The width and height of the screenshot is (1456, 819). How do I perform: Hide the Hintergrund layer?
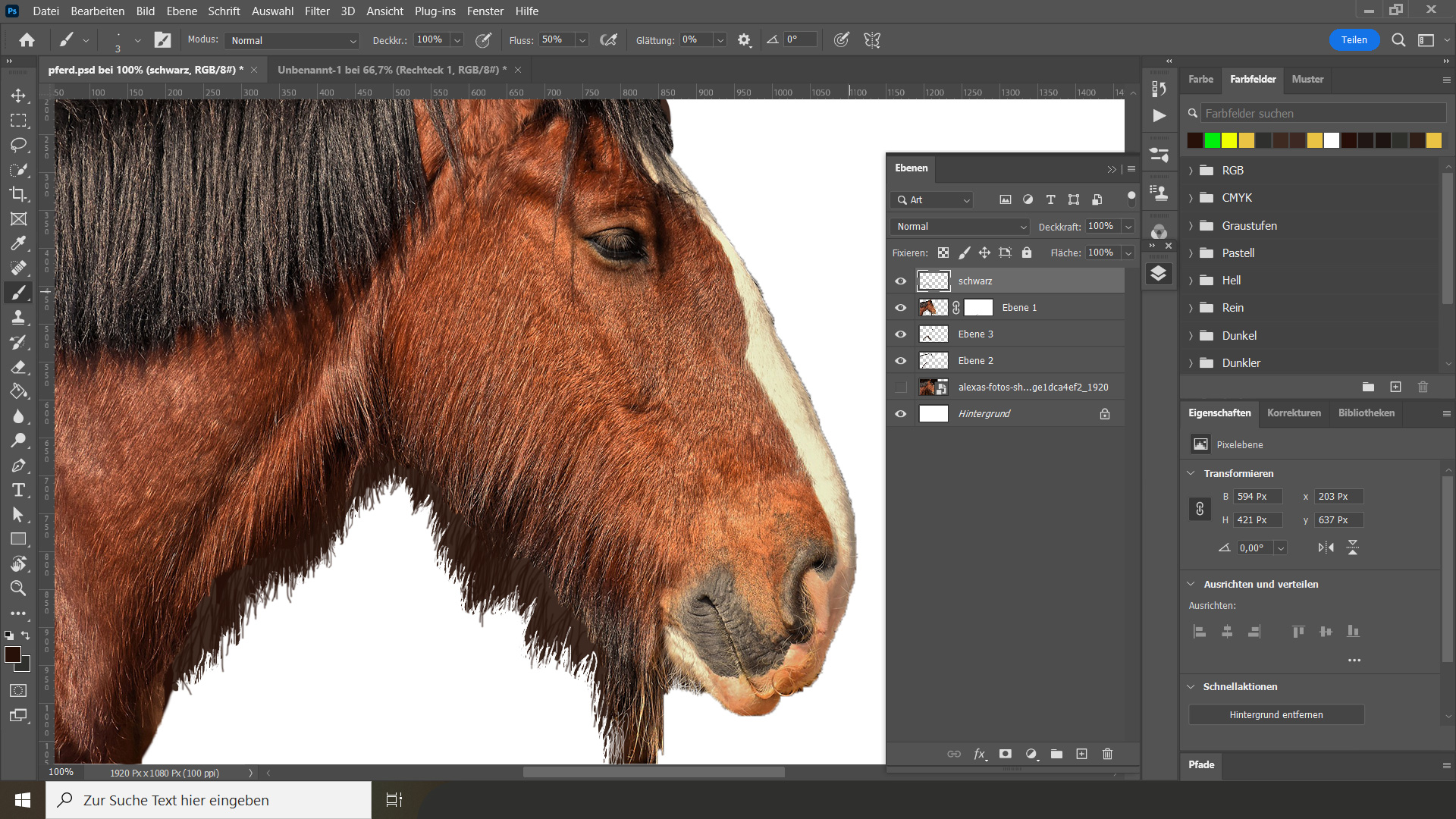click(x=900, y=414)
